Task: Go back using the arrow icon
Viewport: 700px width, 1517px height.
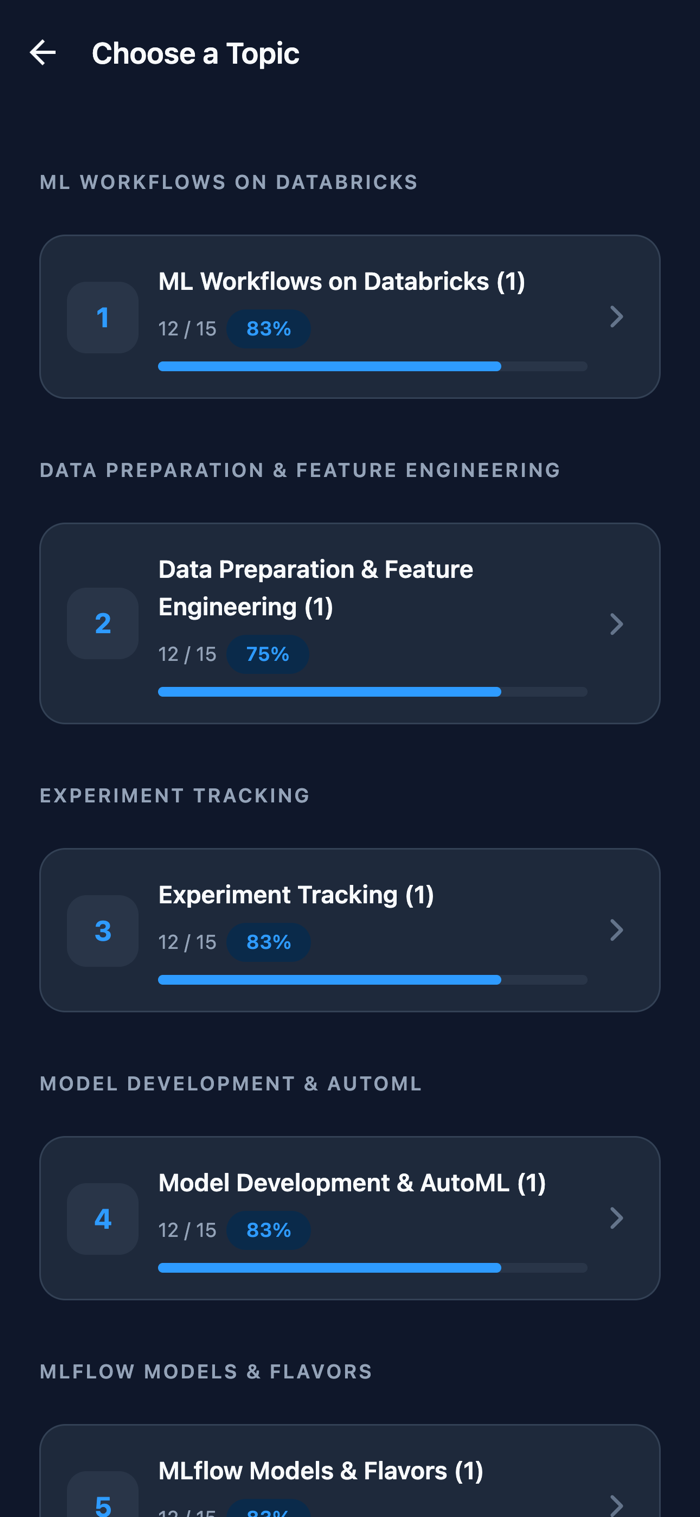Action: (x=43, y=53)
